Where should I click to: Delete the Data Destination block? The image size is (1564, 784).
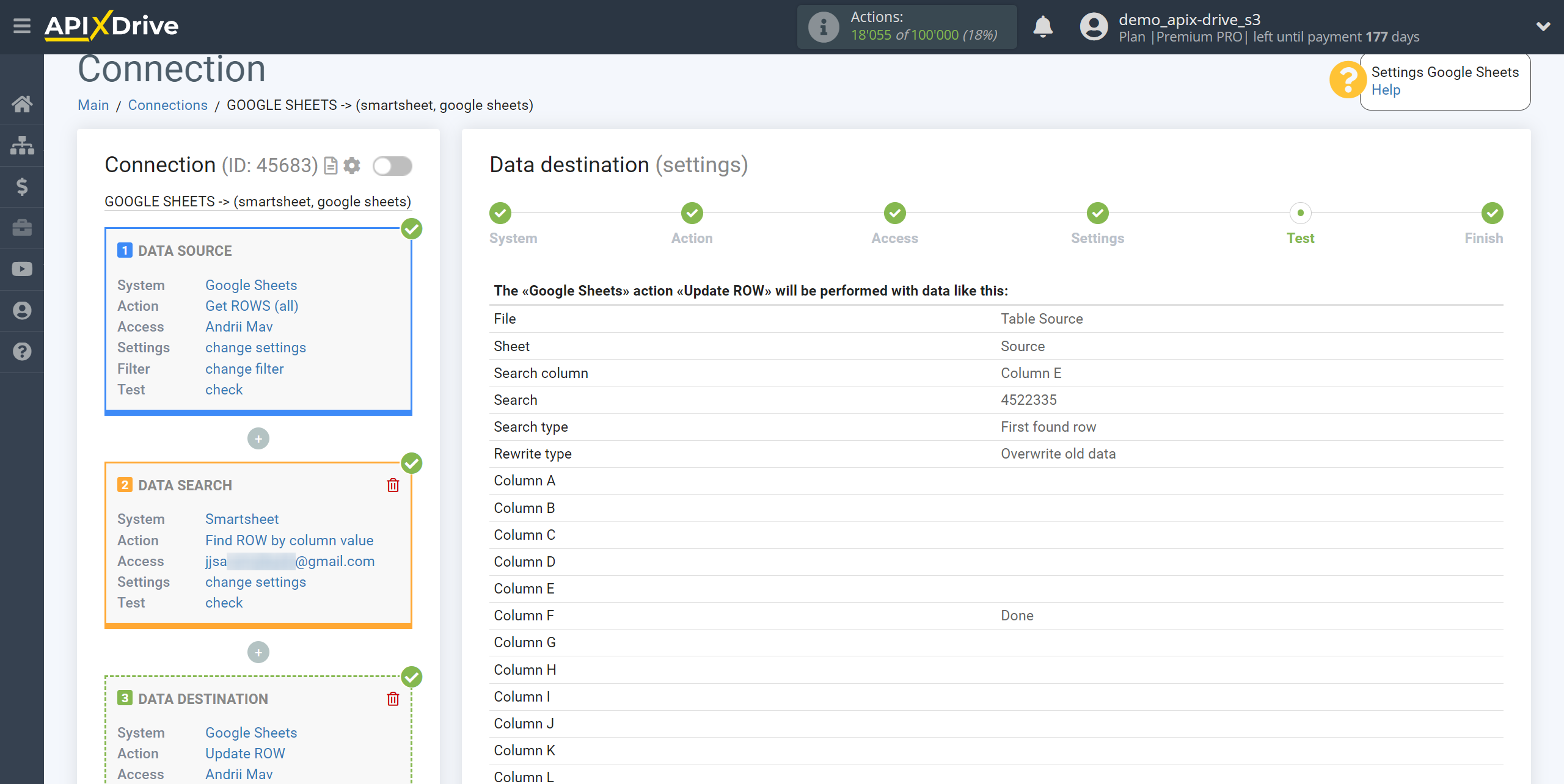pos(393,699)
